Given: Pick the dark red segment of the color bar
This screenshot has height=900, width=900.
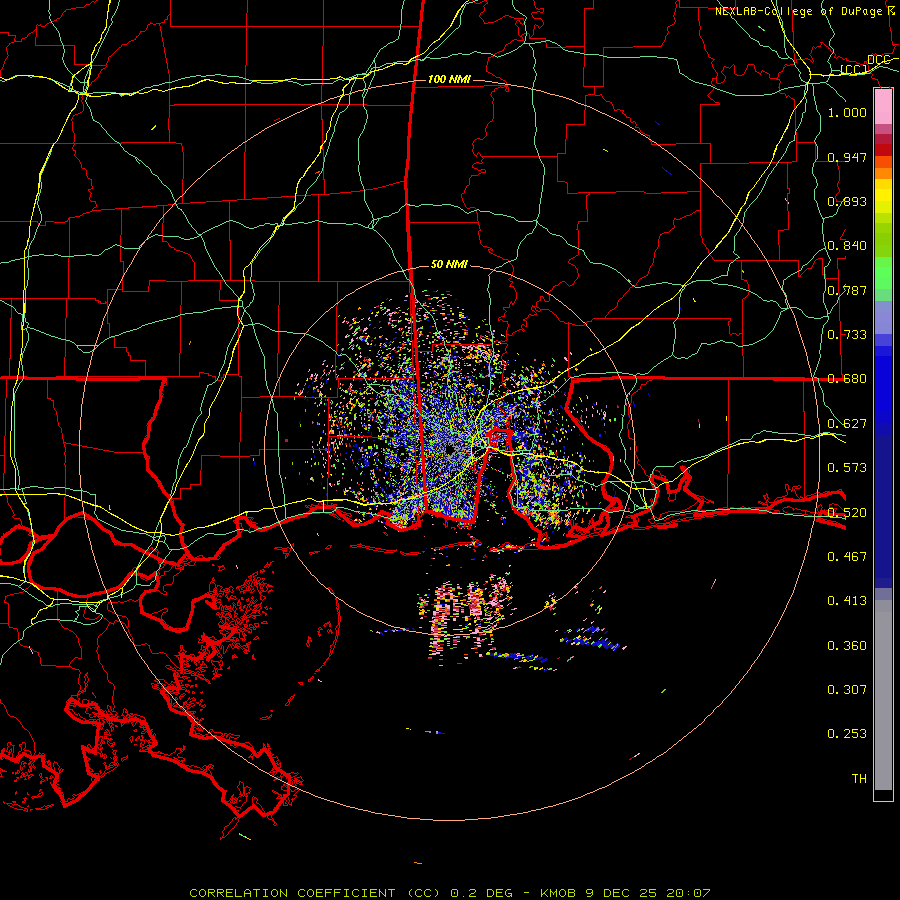Looking at the screenshot, I should click(883, 150).
